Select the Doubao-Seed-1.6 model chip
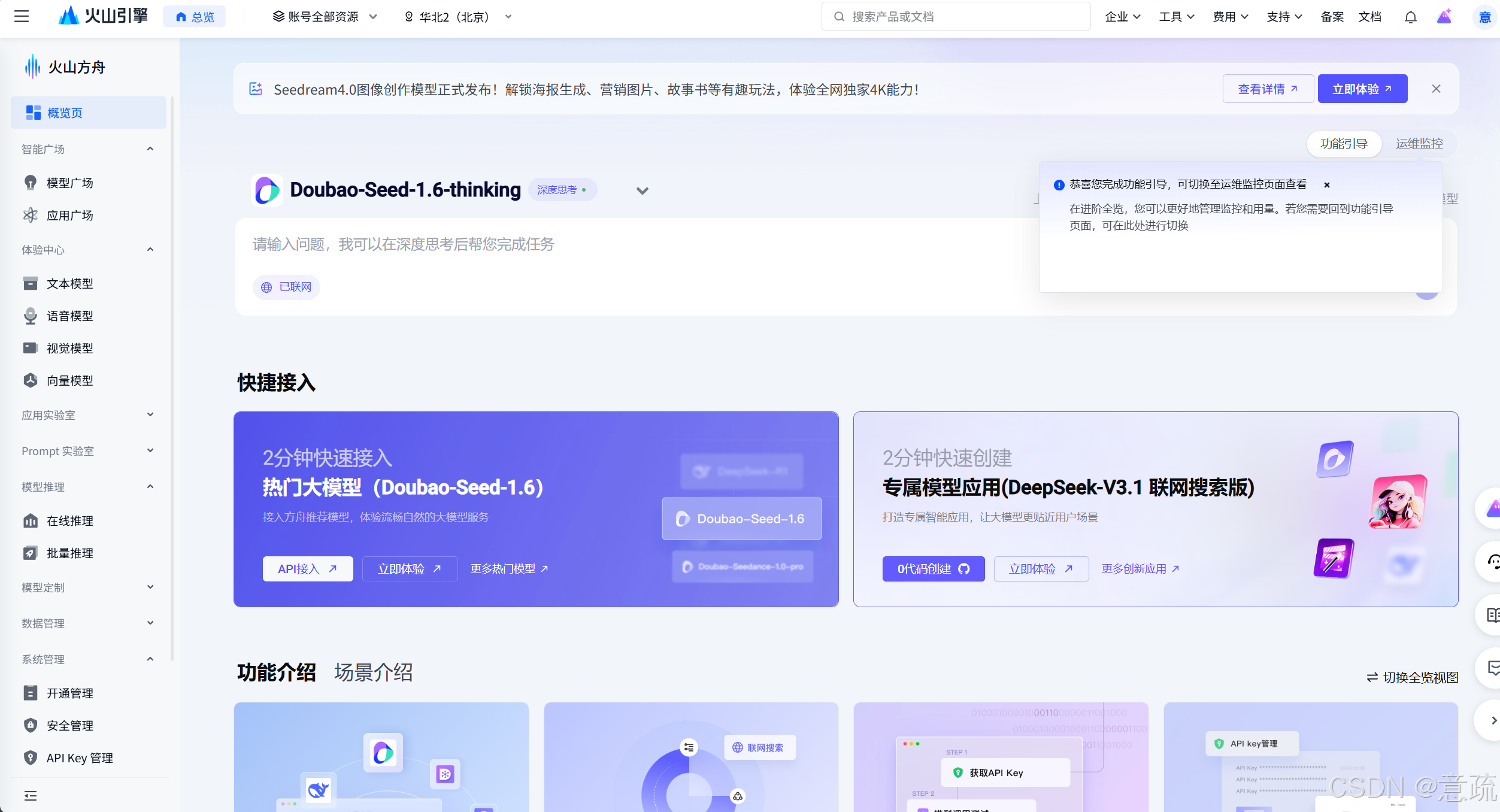Viewport: 1500px width, 812px height. point(741,519)
